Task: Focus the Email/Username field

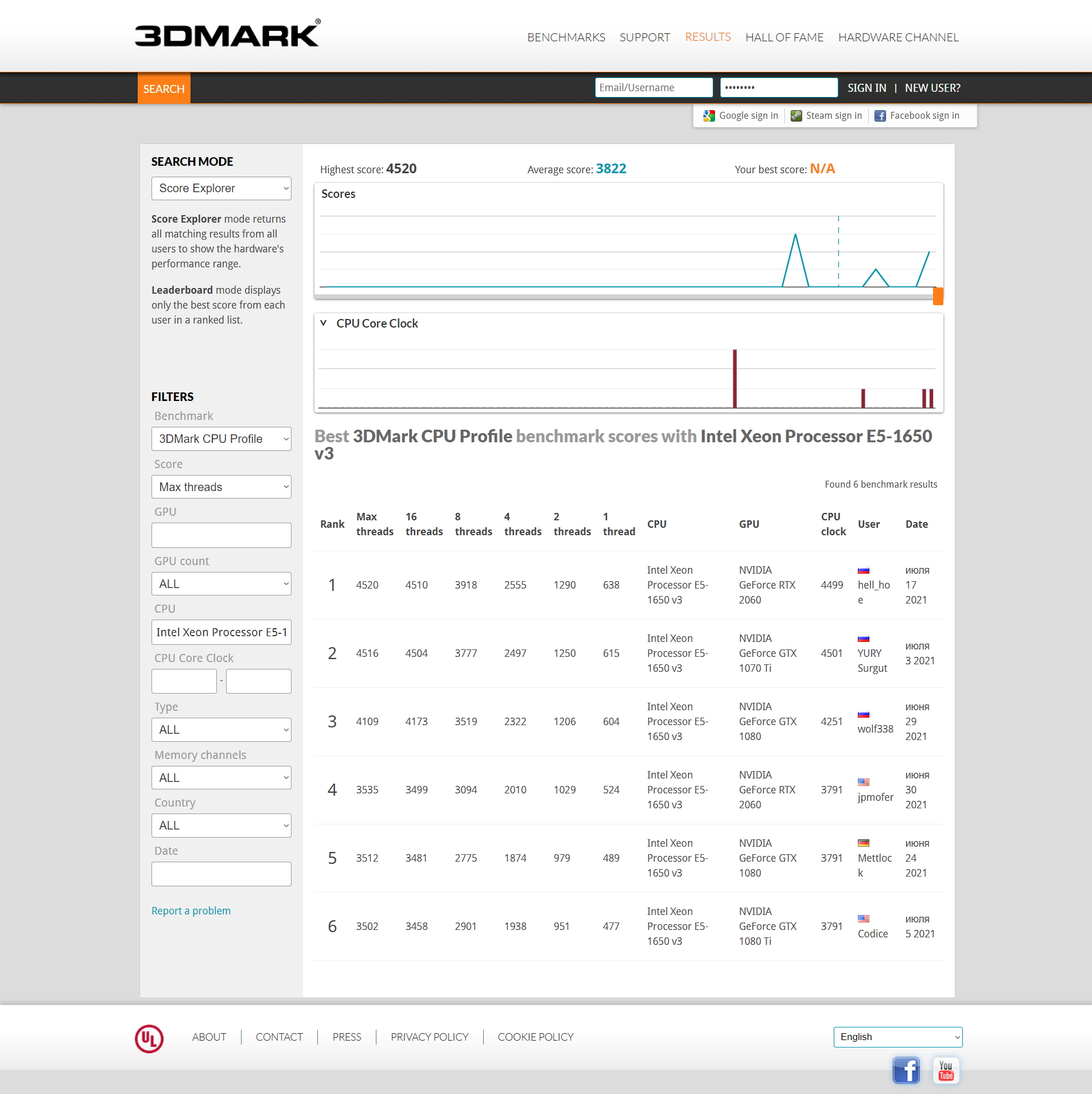Action: 654,88
